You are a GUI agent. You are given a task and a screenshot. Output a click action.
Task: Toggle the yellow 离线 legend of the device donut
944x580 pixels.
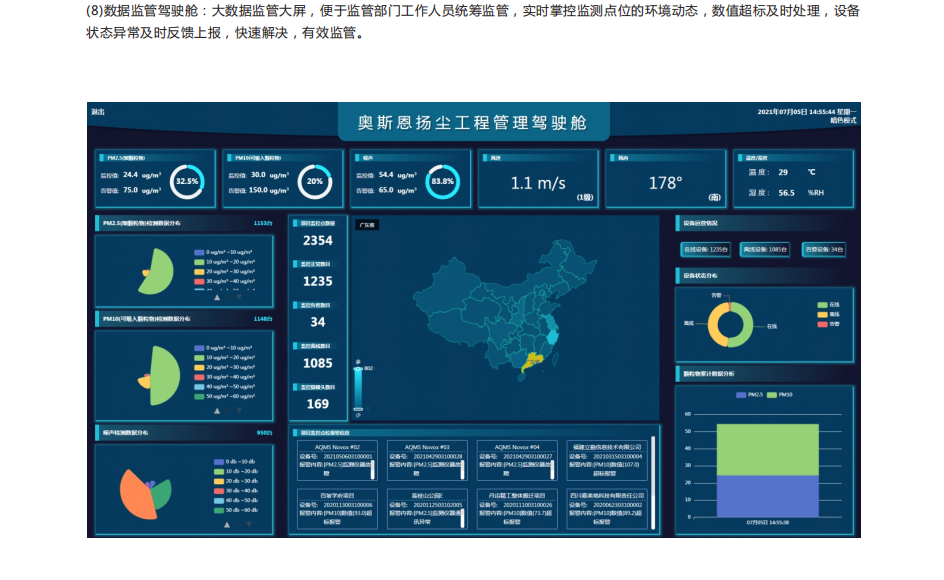tap(828, 314)
